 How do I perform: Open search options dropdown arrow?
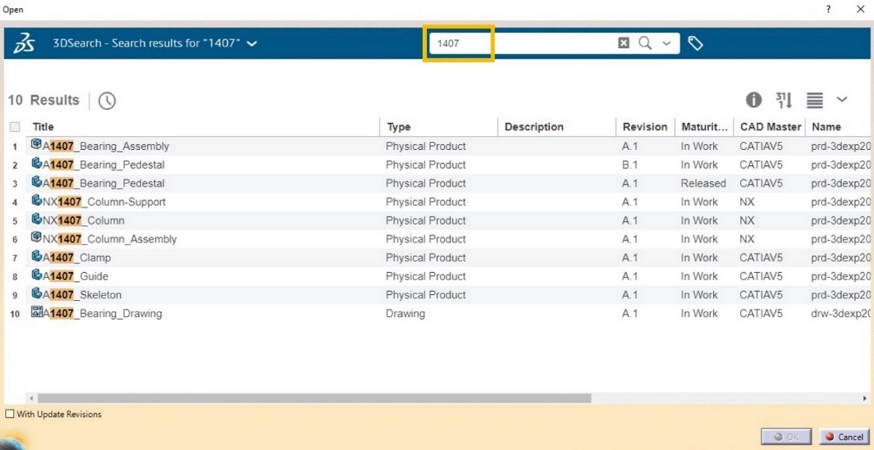[667, 43]
